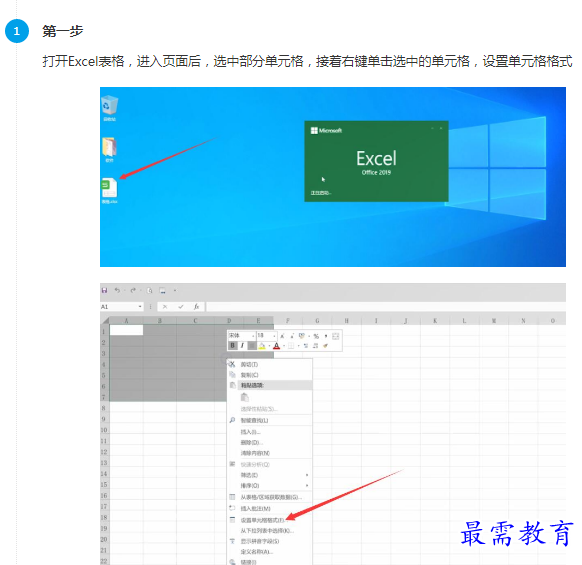
Task: Click the Decrease Decimal icon in mini toolbar
Action: [x=315, y=346]
